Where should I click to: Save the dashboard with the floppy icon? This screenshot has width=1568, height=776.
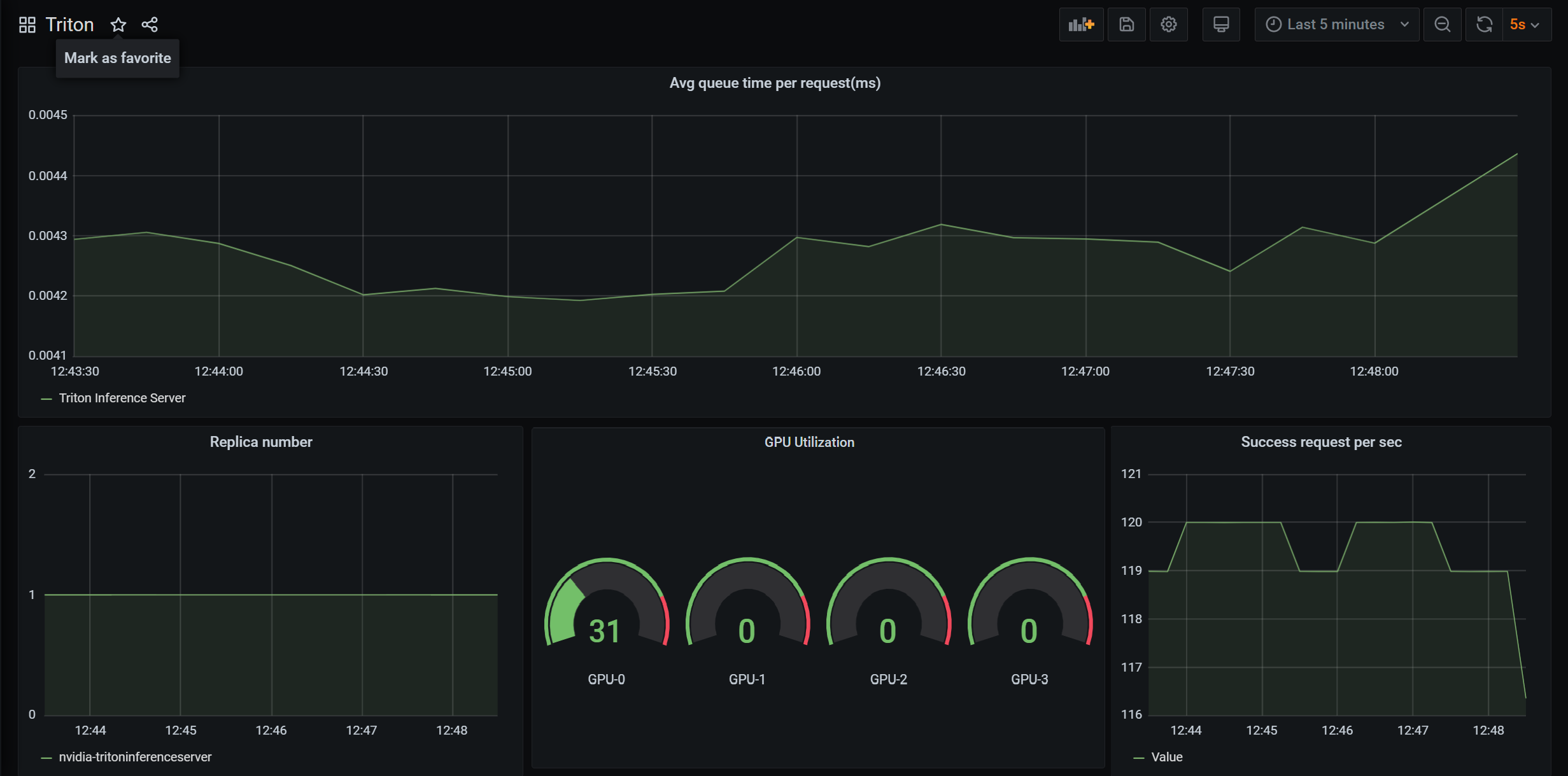click(1126, 25)
